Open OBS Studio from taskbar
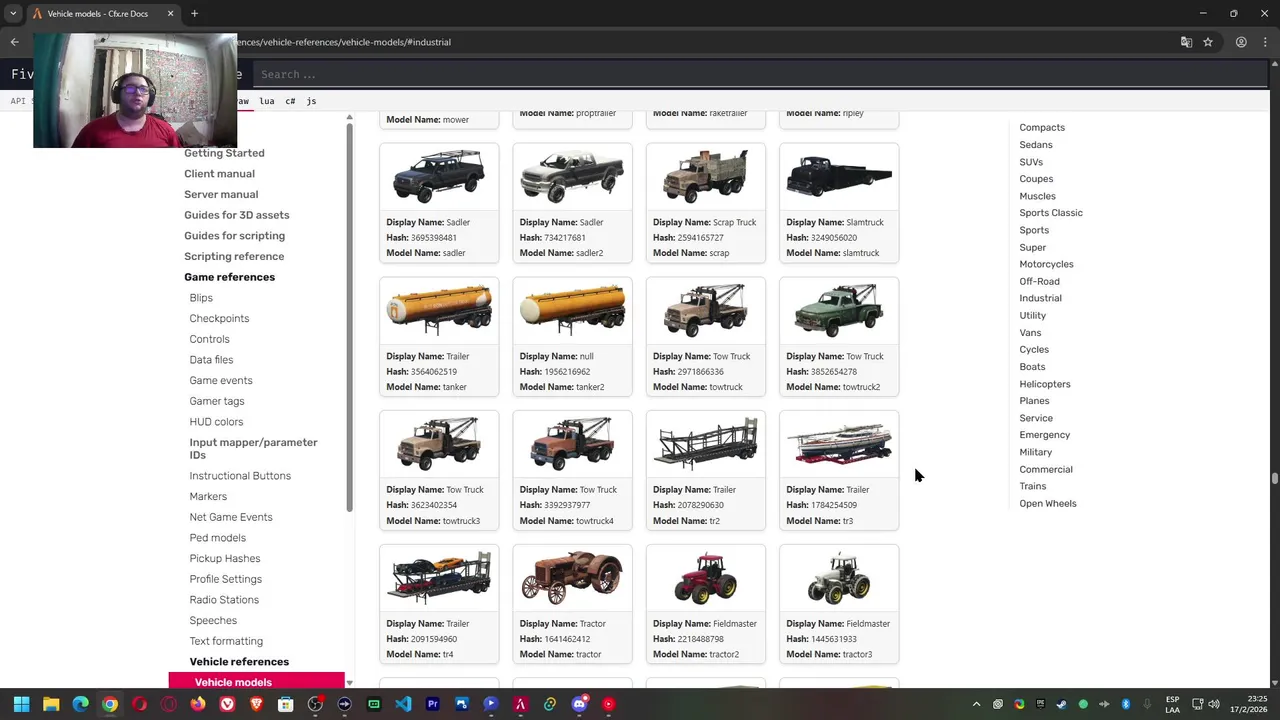 pos(315,704)
